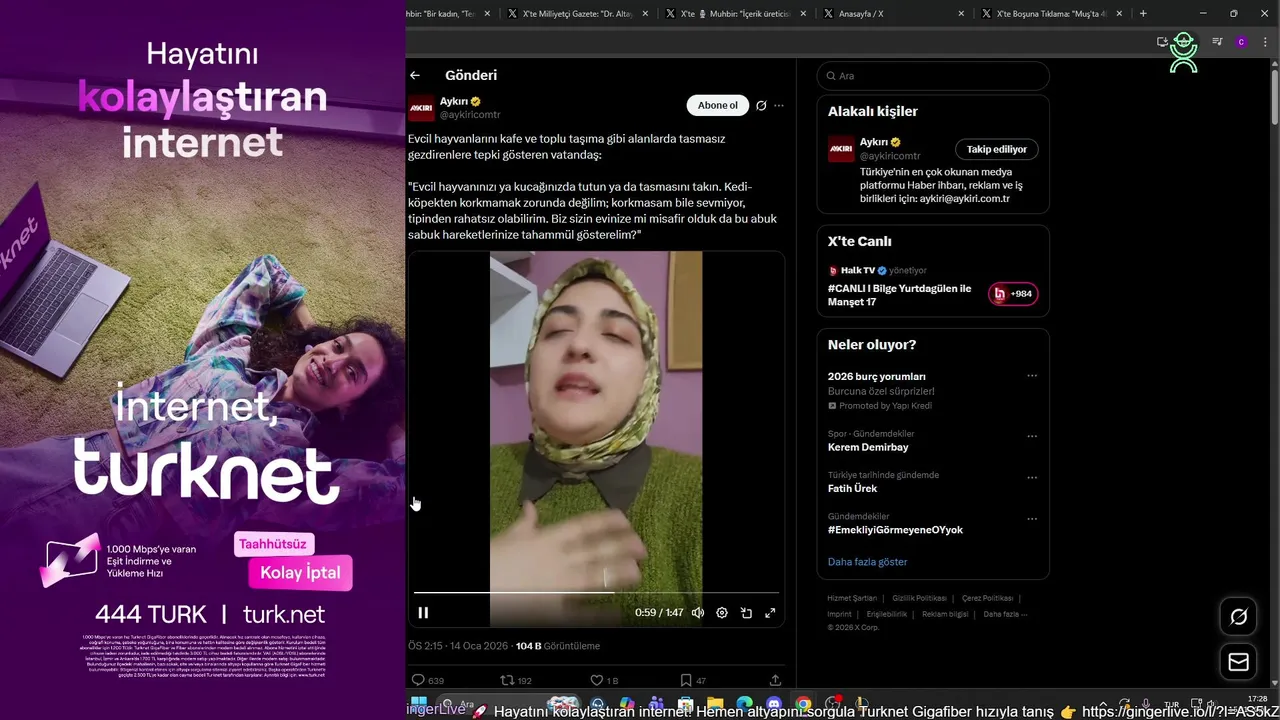Open the media control toolbar icon
The image size is (1280, 720).
1217,42
